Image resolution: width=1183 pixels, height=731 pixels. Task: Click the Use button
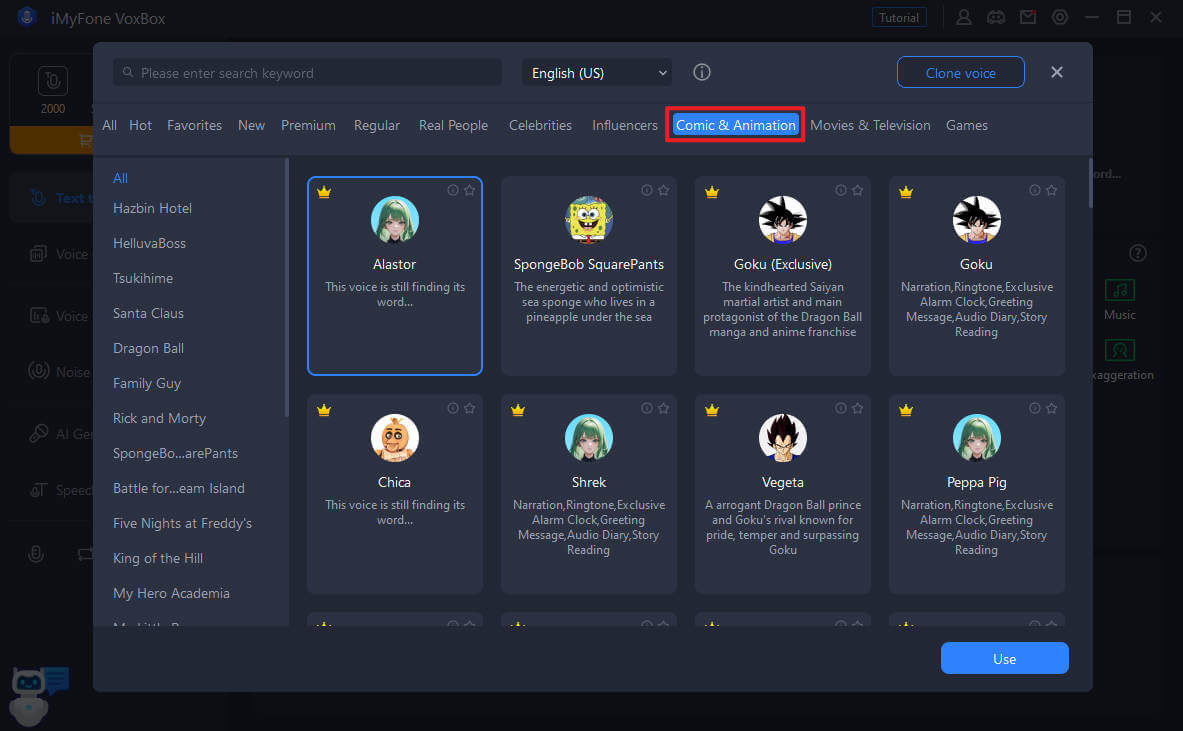(x=1004, y=658)
